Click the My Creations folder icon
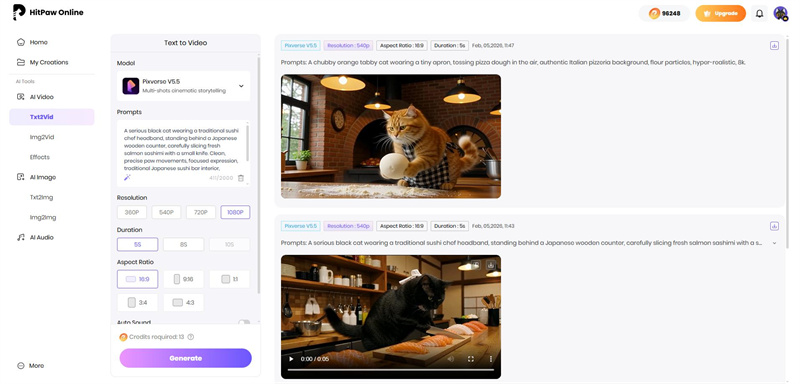 [x=21, y=62]
